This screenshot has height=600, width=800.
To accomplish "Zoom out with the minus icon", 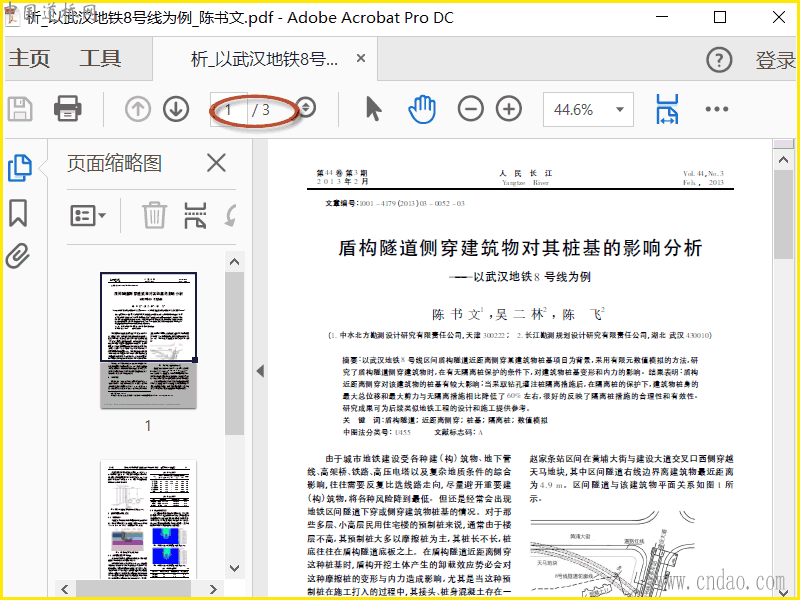I will [x=470, y=109].
